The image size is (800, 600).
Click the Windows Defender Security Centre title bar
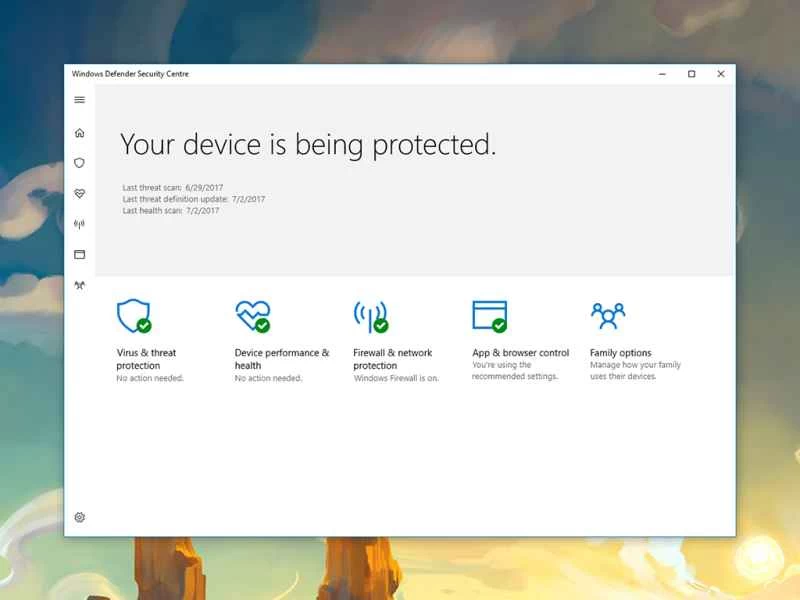click(130, 73)
